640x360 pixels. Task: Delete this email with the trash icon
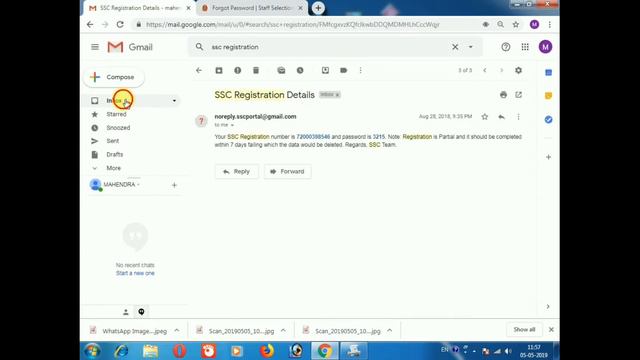(x=256, y=70)
